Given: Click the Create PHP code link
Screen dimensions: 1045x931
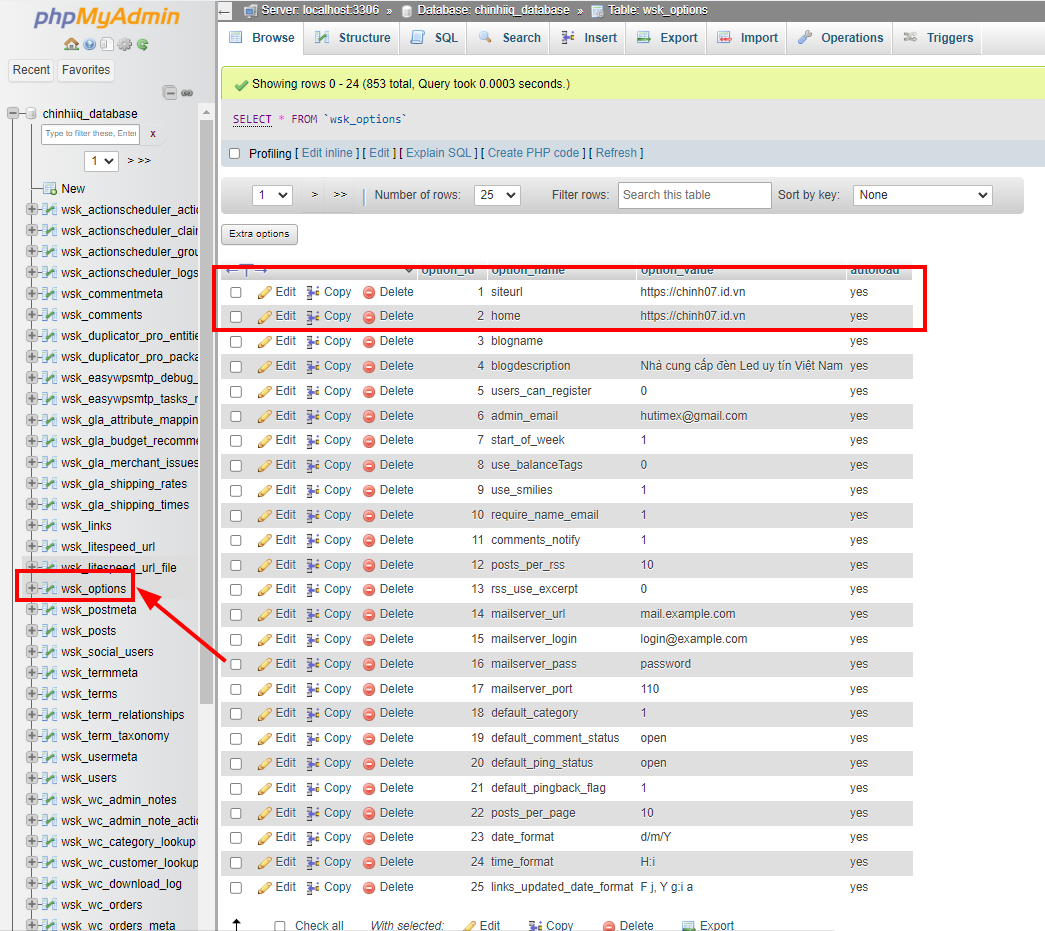Looking at the screenshot, I should coord(533,153).
